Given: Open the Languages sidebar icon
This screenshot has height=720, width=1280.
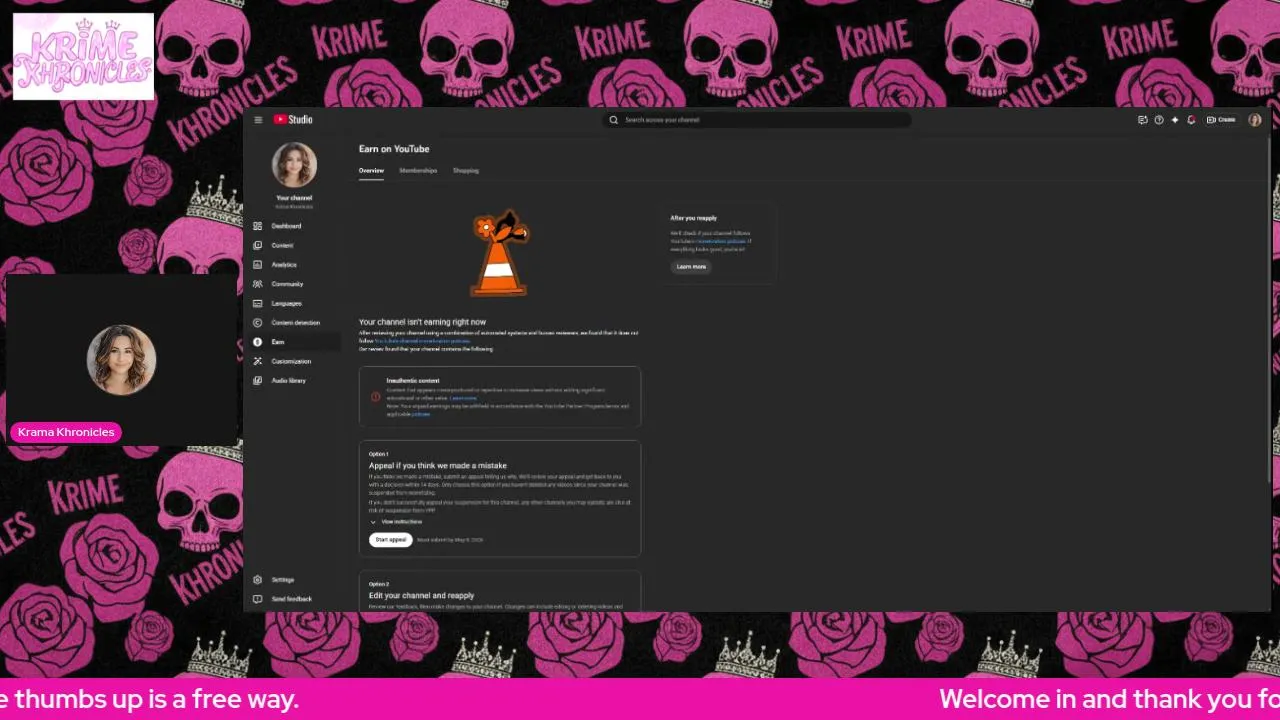Looking at the screenshot, I should [x=258, y=303].
